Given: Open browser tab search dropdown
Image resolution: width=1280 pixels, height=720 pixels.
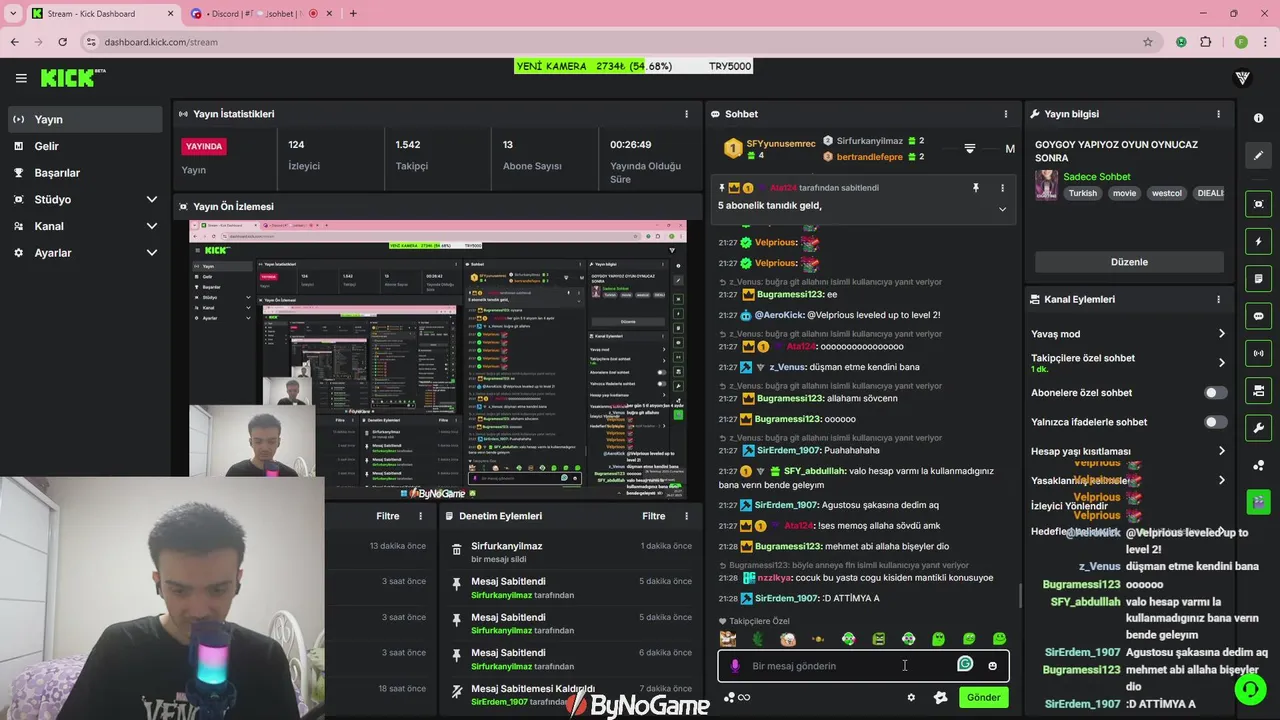Looking at the screenshot, I should 13,13.
